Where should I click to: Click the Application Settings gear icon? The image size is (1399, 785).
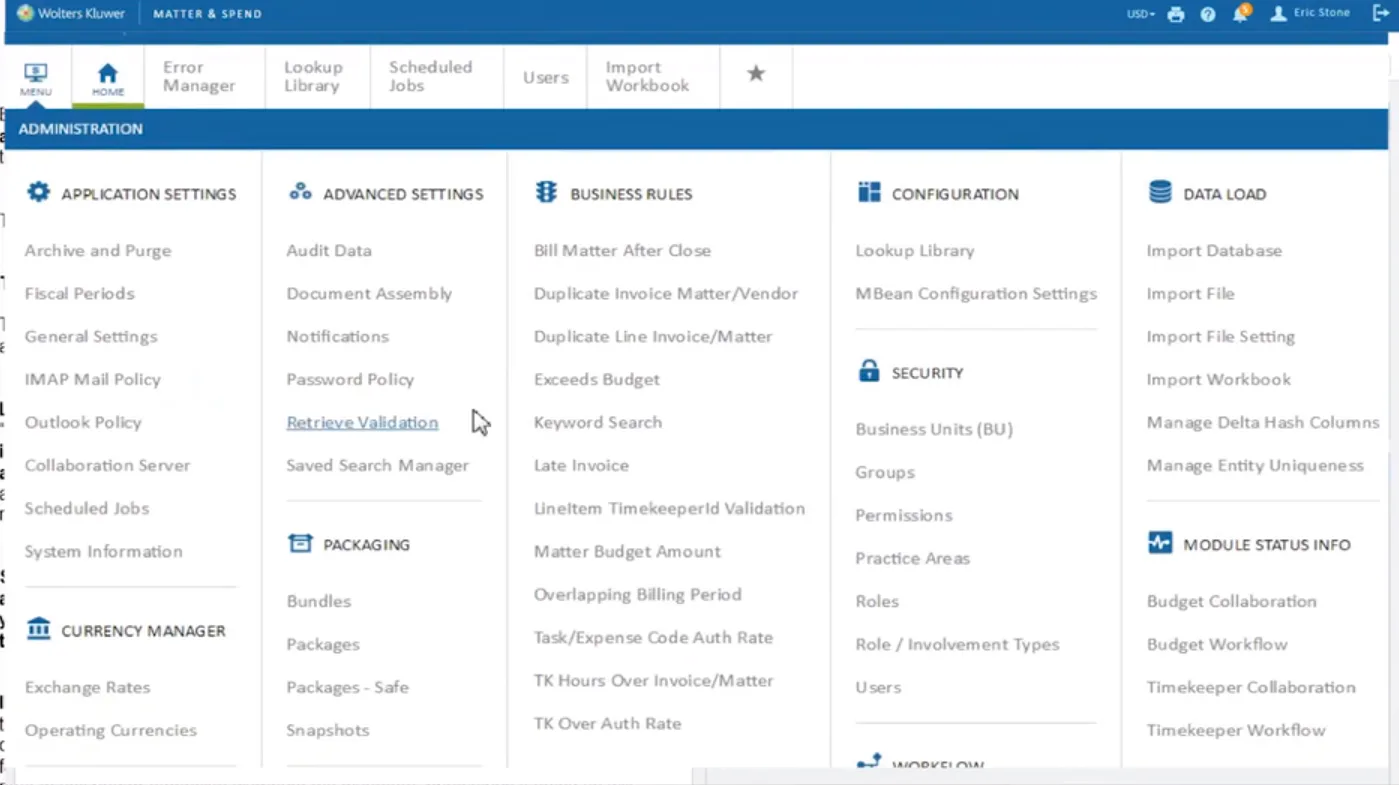(38, 192)
